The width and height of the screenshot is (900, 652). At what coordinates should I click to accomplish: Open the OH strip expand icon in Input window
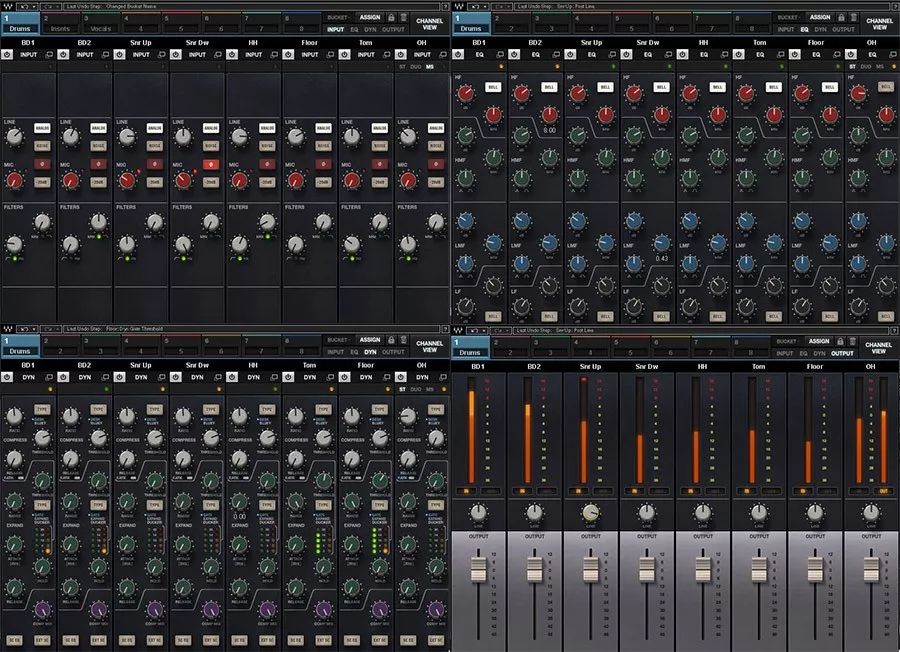point(443,55)
